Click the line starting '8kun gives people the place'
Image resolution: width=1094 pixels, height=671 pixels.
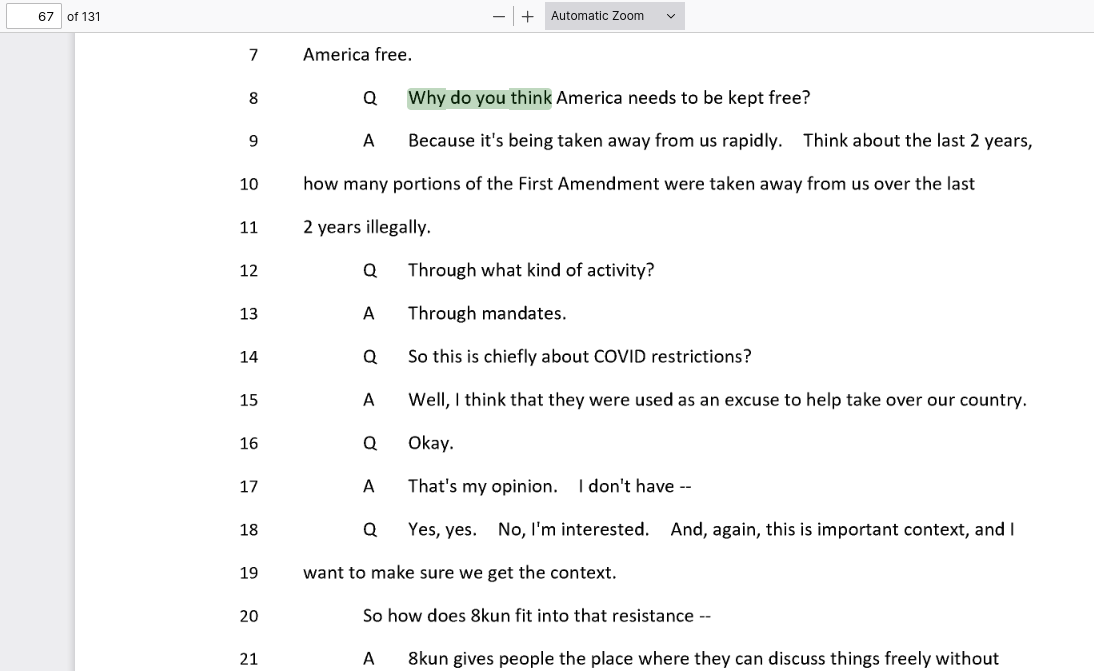(703, 659)
